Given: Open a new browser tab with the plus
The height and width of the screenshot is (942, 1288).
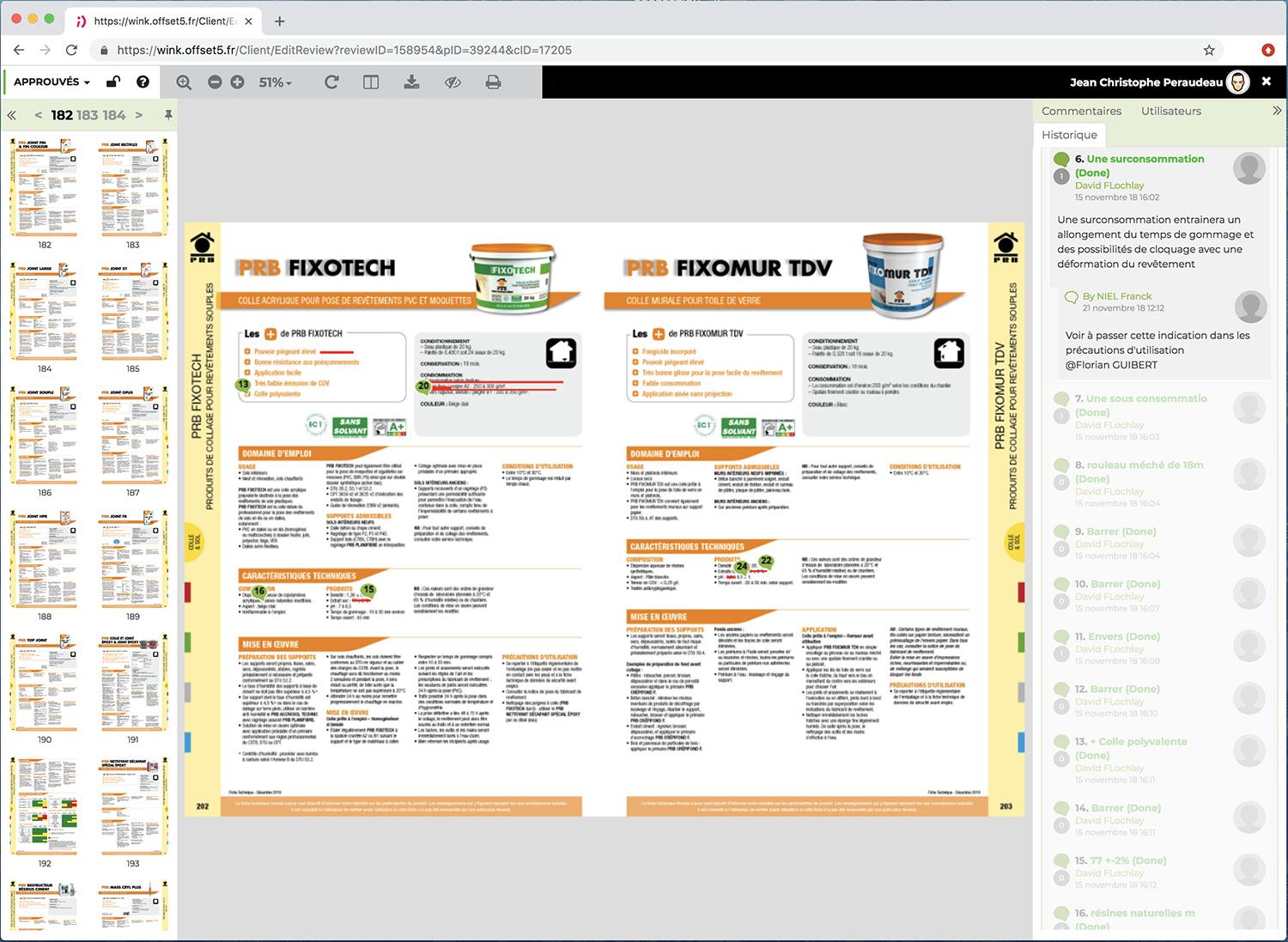Looking at the screenshot, I should (x=279, y=21).
